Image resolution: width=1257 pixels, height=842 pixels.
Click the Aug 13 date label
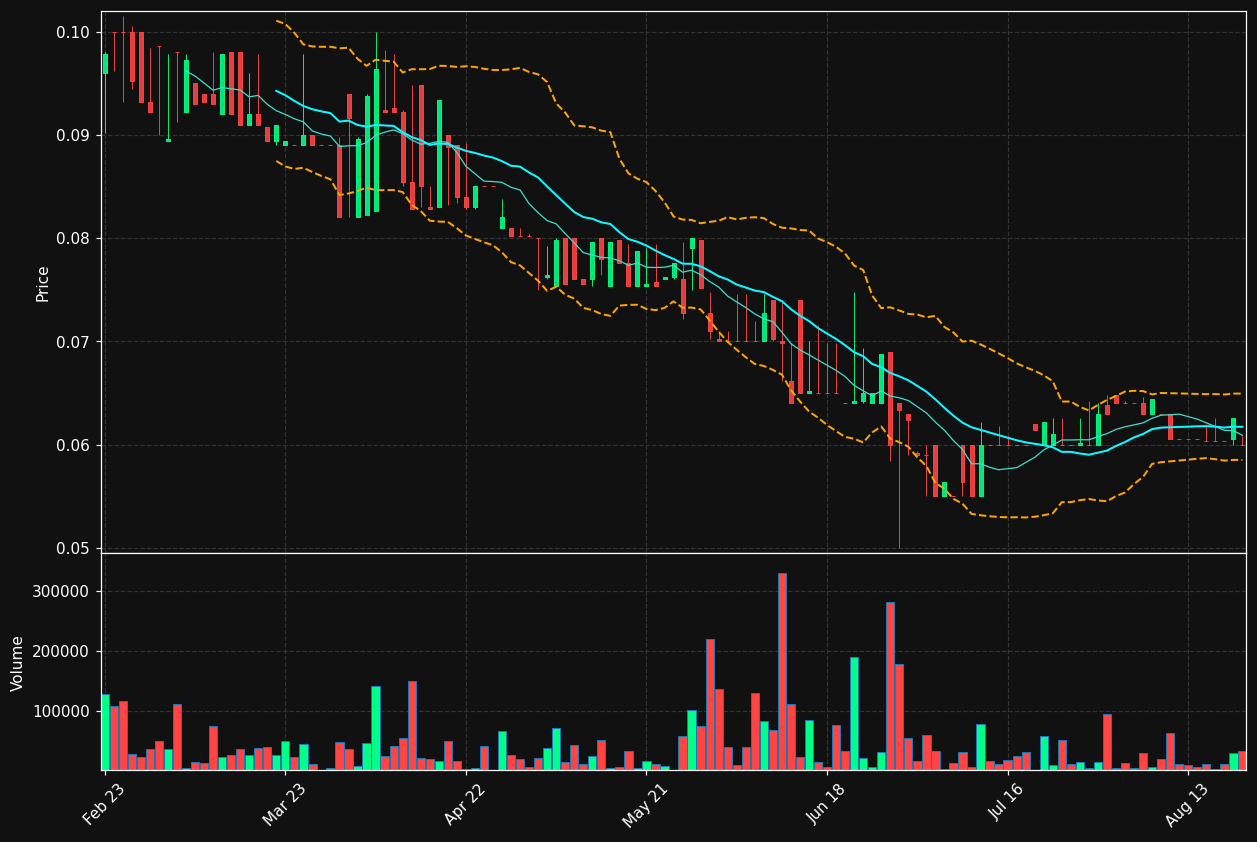pos(1188,804)
